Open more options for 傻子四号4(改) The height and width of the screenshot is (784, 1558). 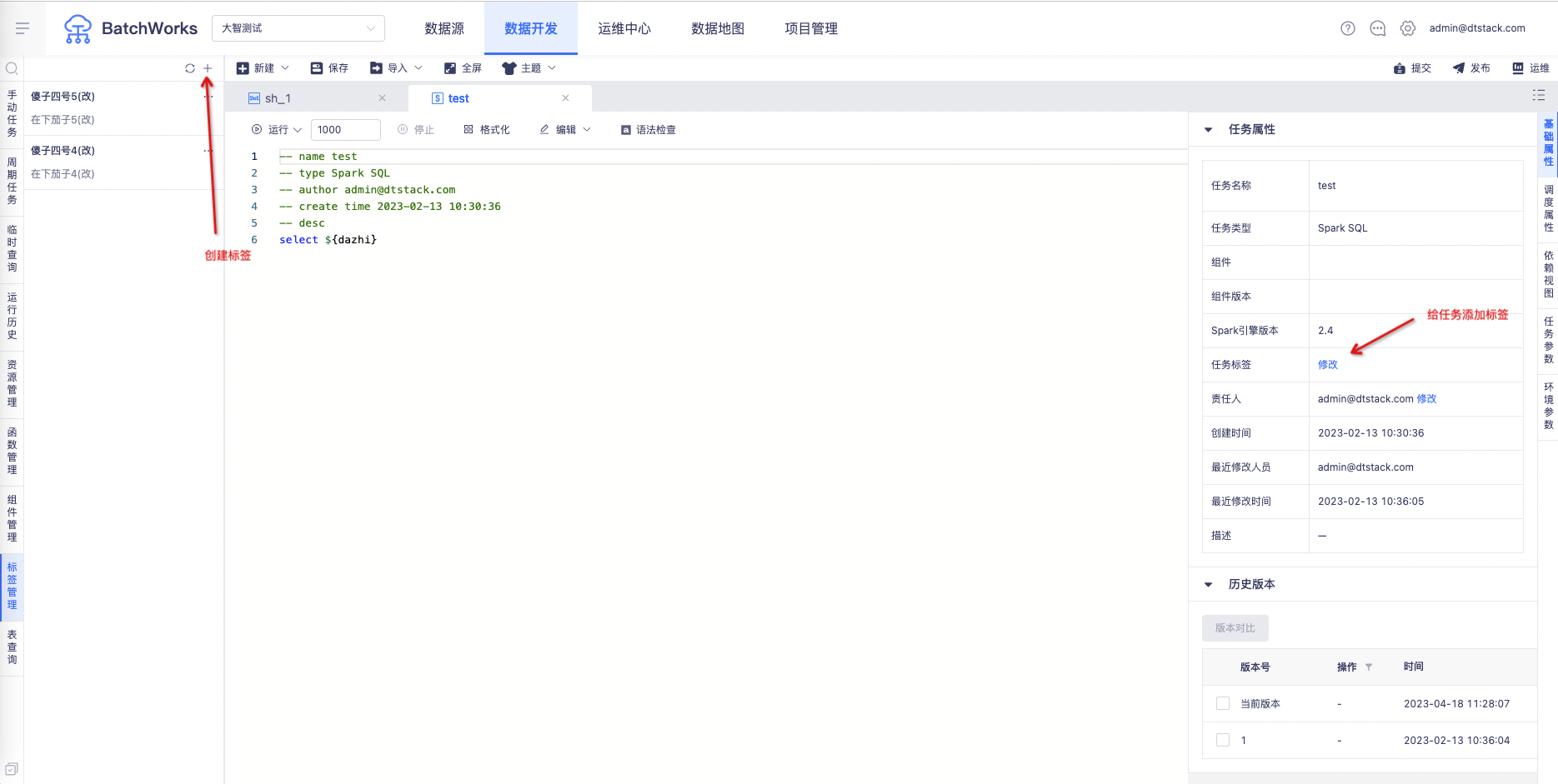coord(208,151)
